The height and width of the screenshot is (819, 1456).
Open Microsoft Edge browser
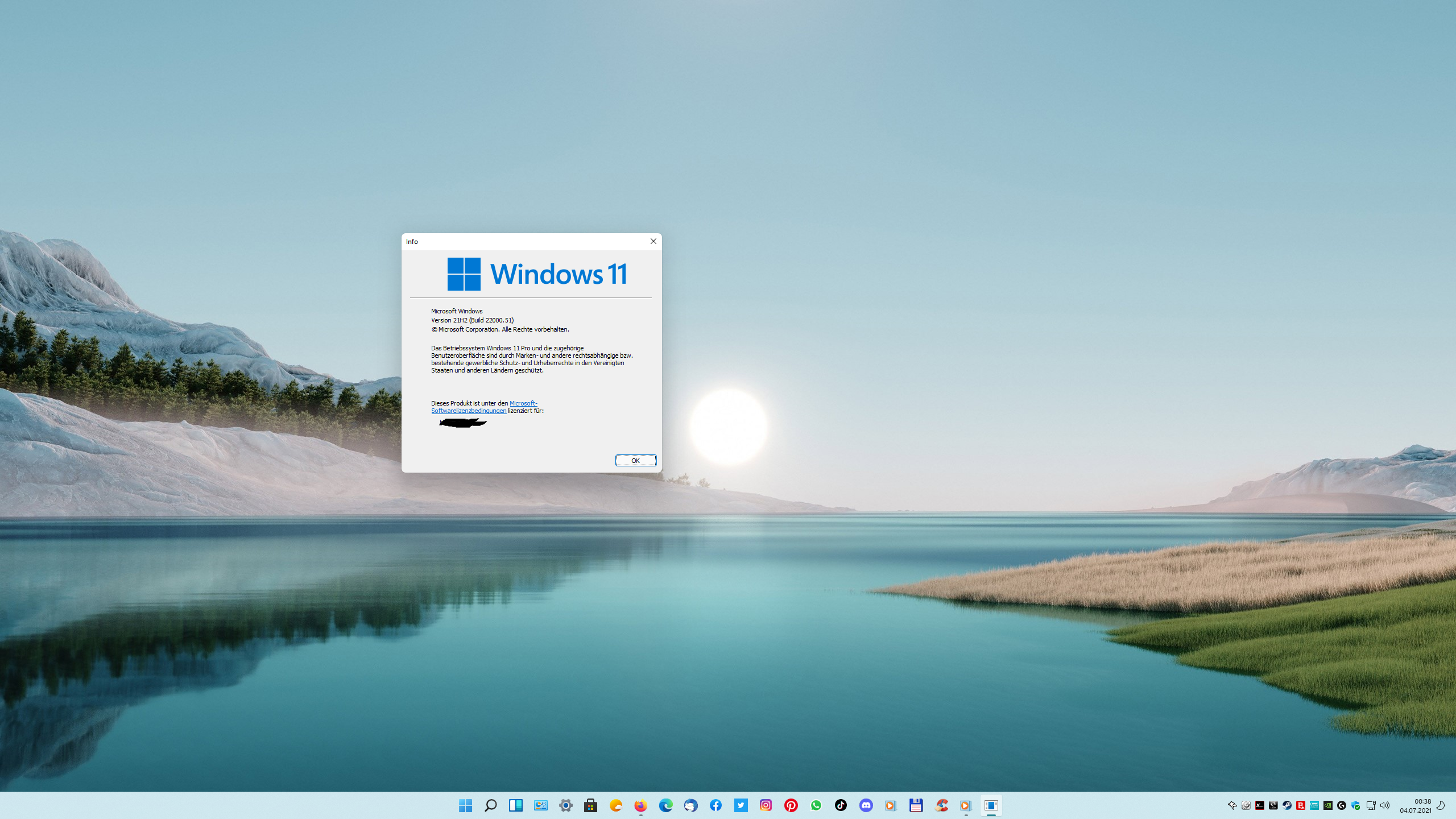665,805
